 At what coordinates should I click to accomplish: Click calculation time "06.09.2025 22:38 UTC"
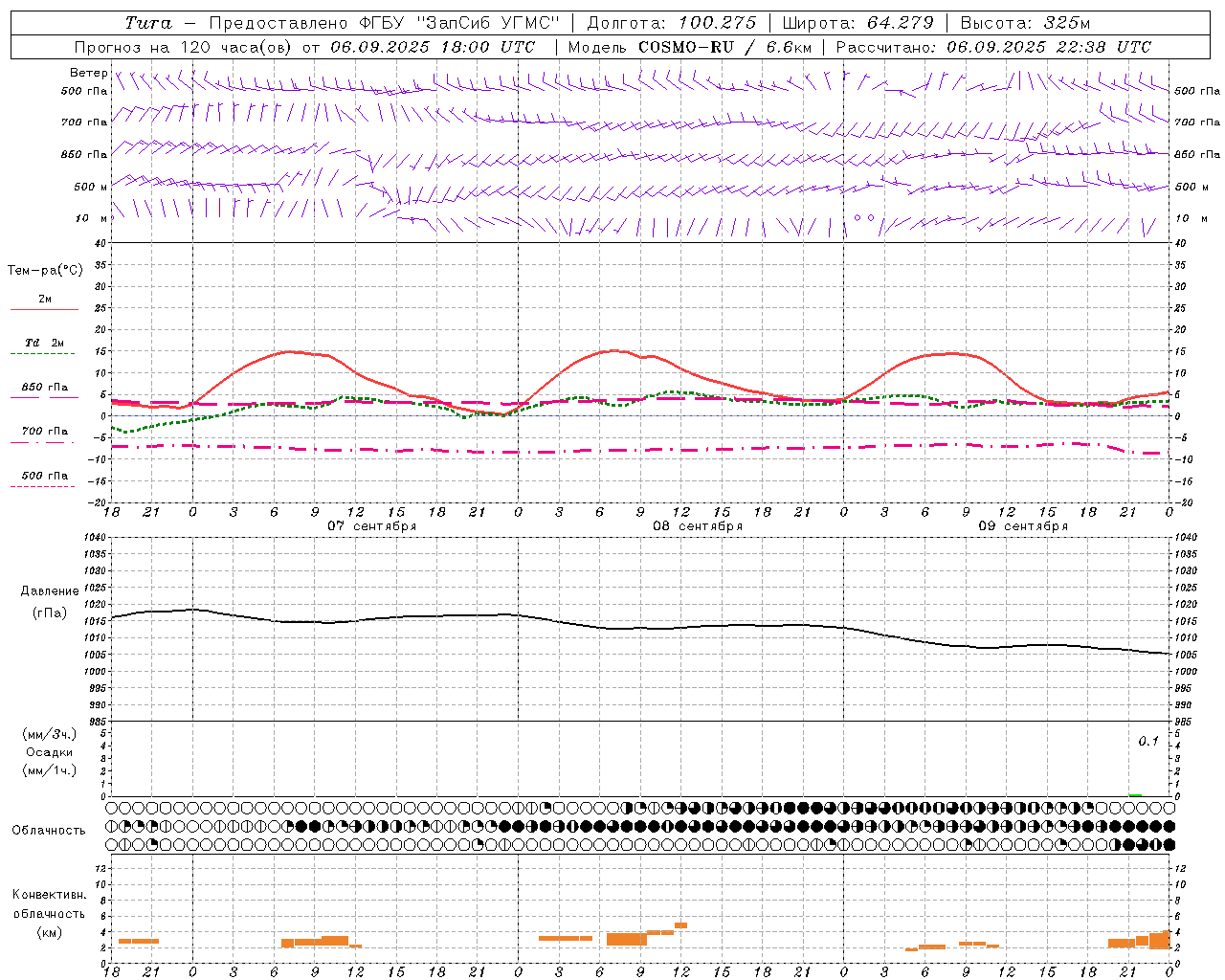[x=1049, y=47]
